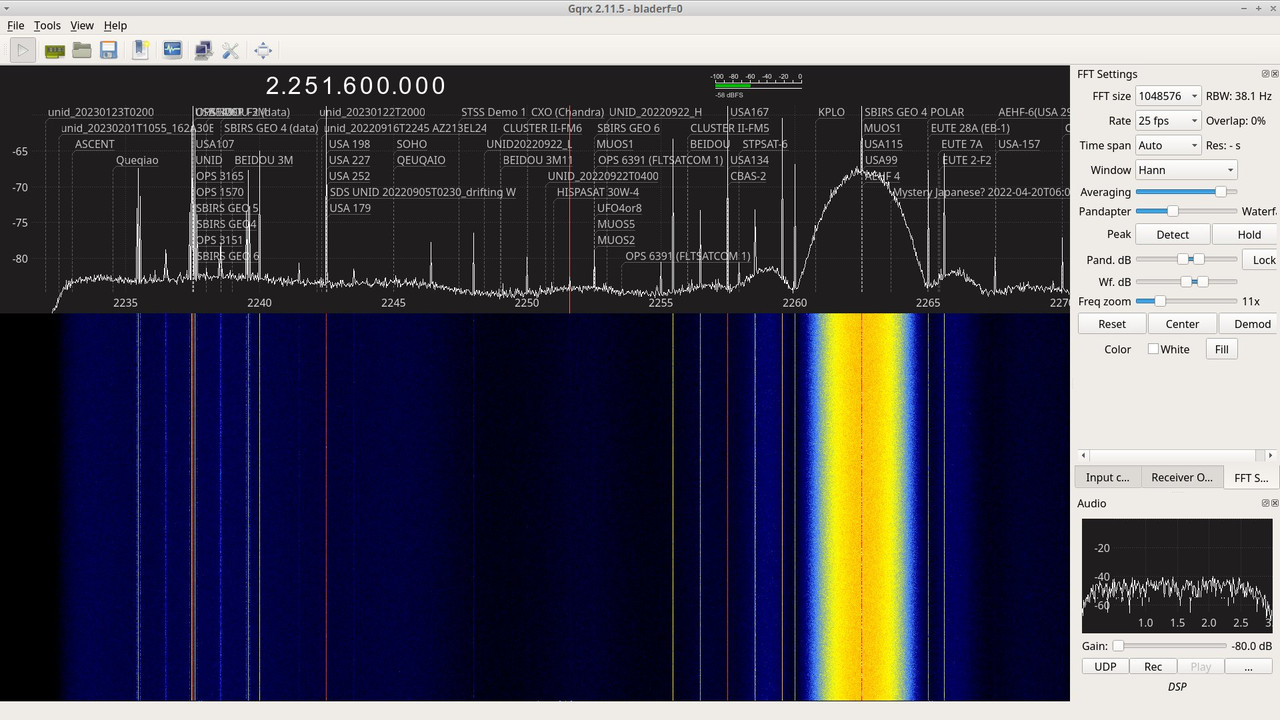Click the CBAS-2 bookmark label
Screen dimensions: 1280x720
coord(748,176)
